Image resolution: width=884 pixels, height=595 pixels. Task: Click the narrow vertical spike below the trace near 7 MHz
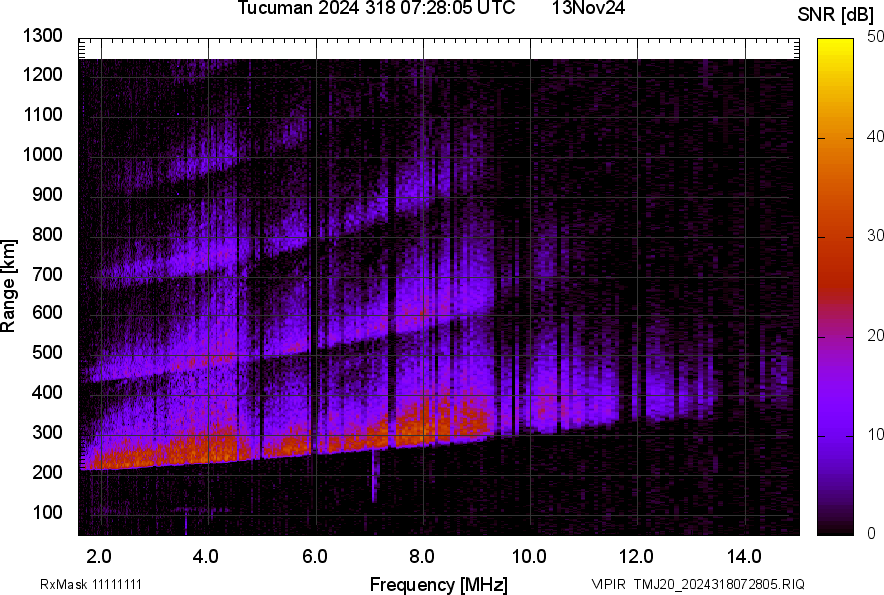point(375,476)
